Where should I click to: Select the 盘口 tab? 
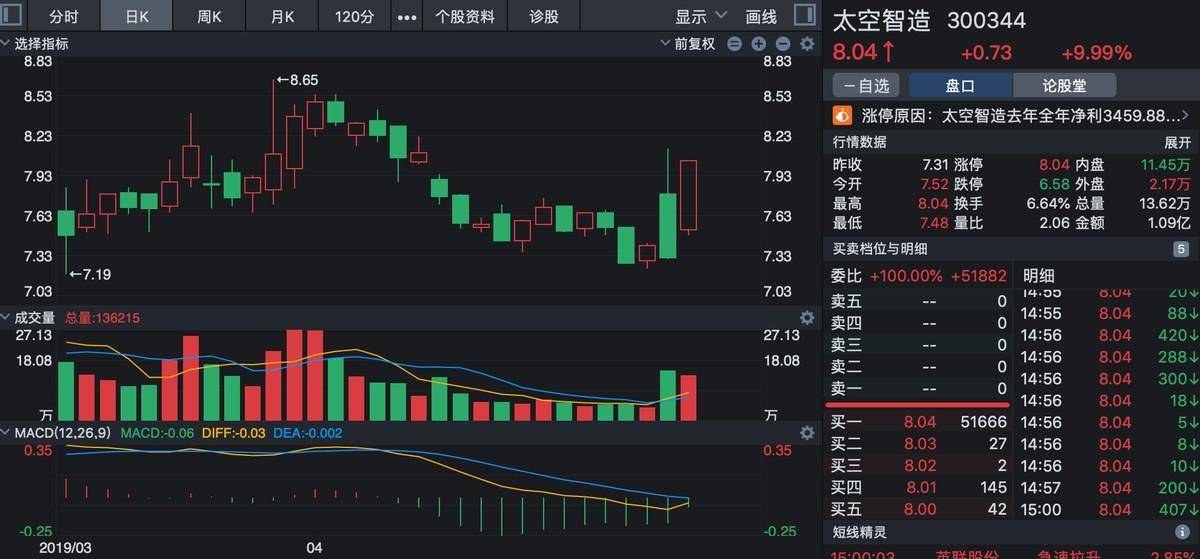point(960,86)
